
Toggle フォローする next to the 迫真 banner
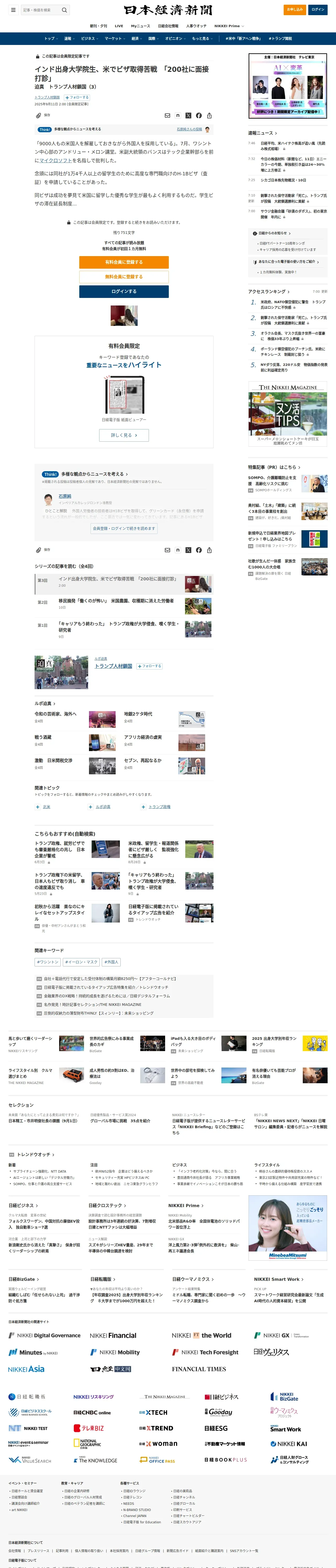[x=149, y=666]
